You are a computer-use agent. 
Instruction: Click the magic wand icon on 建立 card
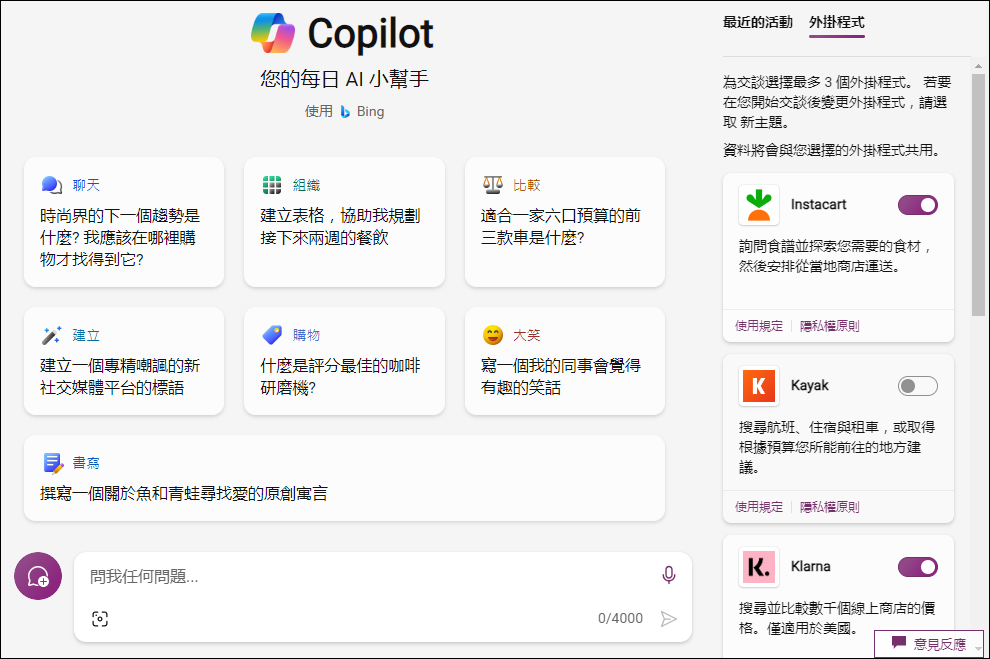pos(52,335)
